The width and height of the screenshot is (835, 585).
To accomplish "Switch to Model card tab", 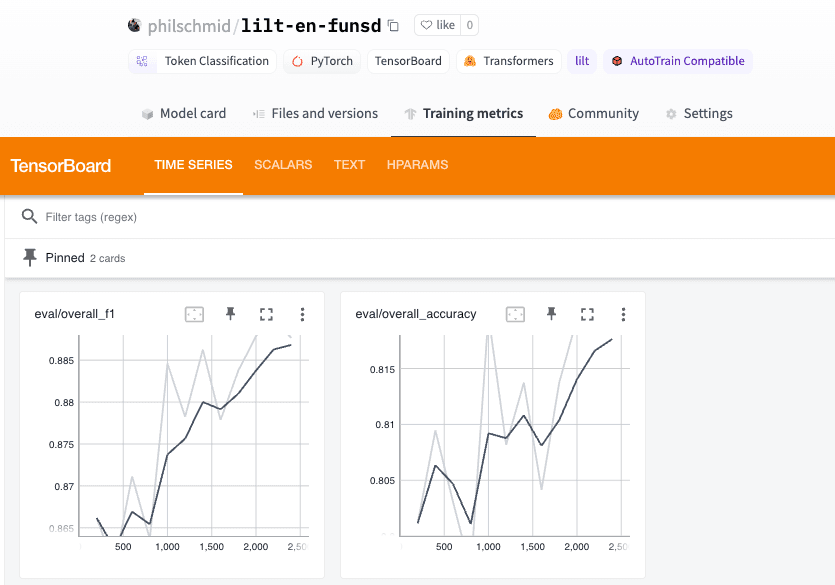I will [x=184, y=113].
